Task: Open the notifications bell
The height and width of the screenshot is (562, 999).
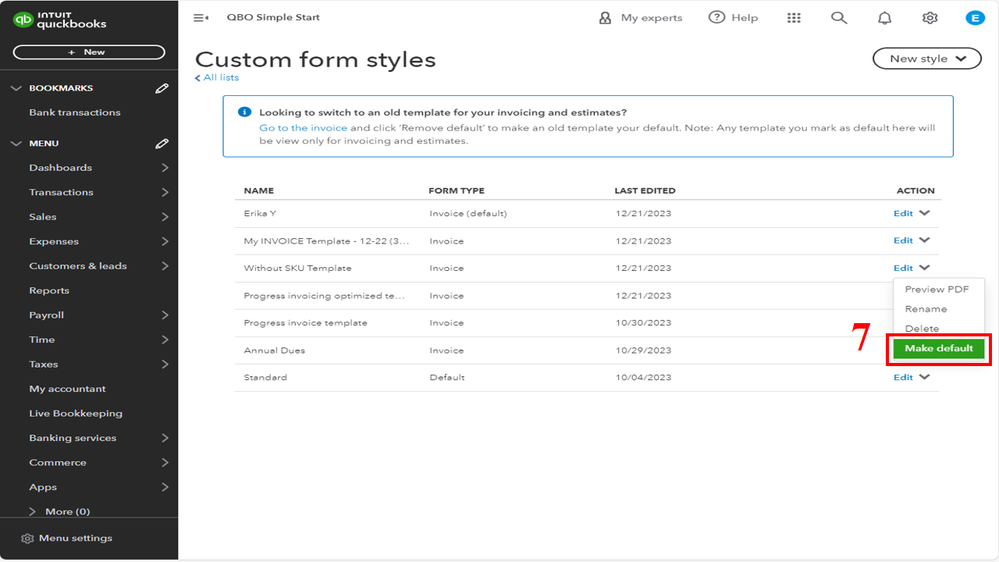Action: (x=884, y=18)
